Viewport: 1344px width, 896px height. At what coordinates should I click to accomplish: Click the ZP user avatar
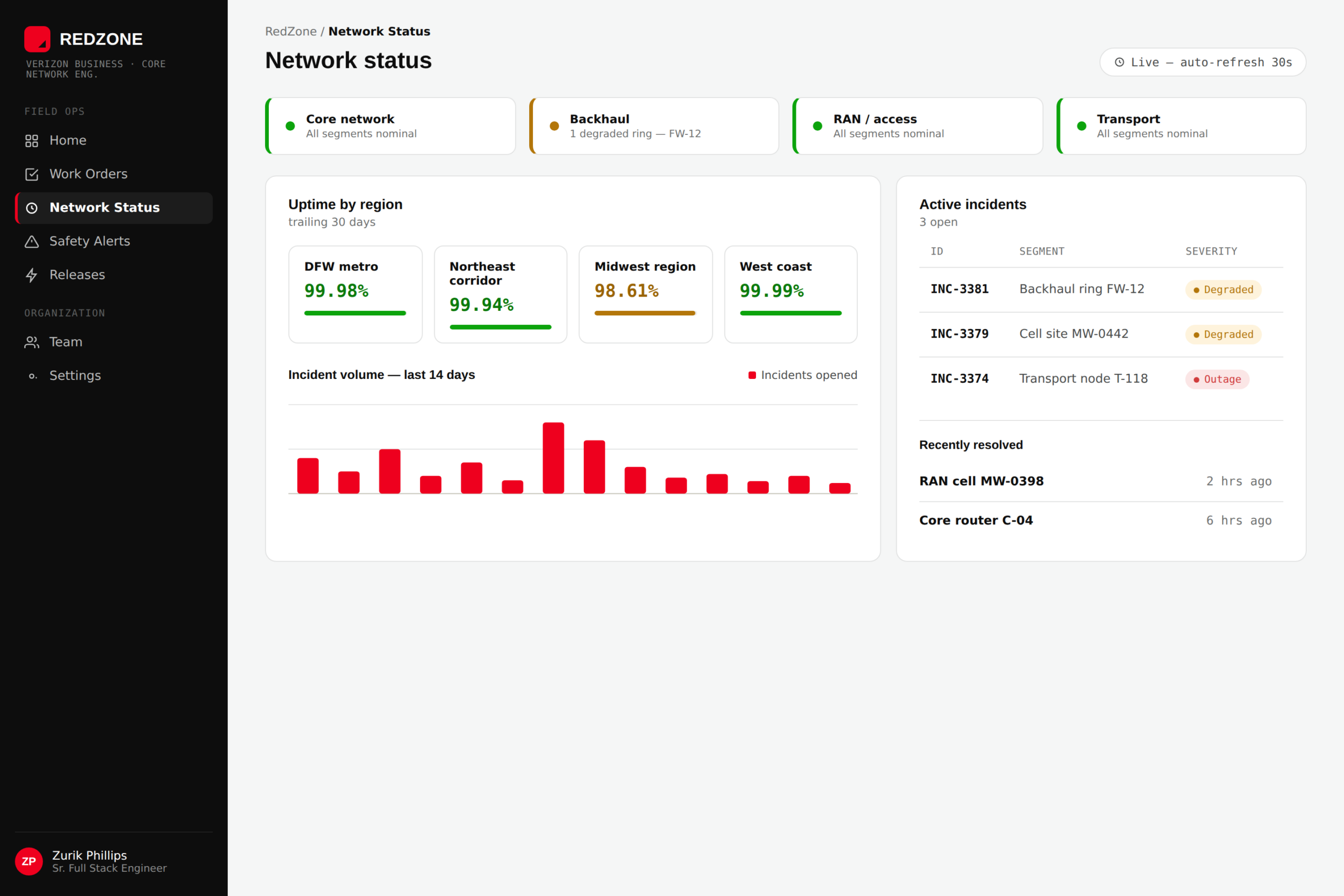coord(28,861)
